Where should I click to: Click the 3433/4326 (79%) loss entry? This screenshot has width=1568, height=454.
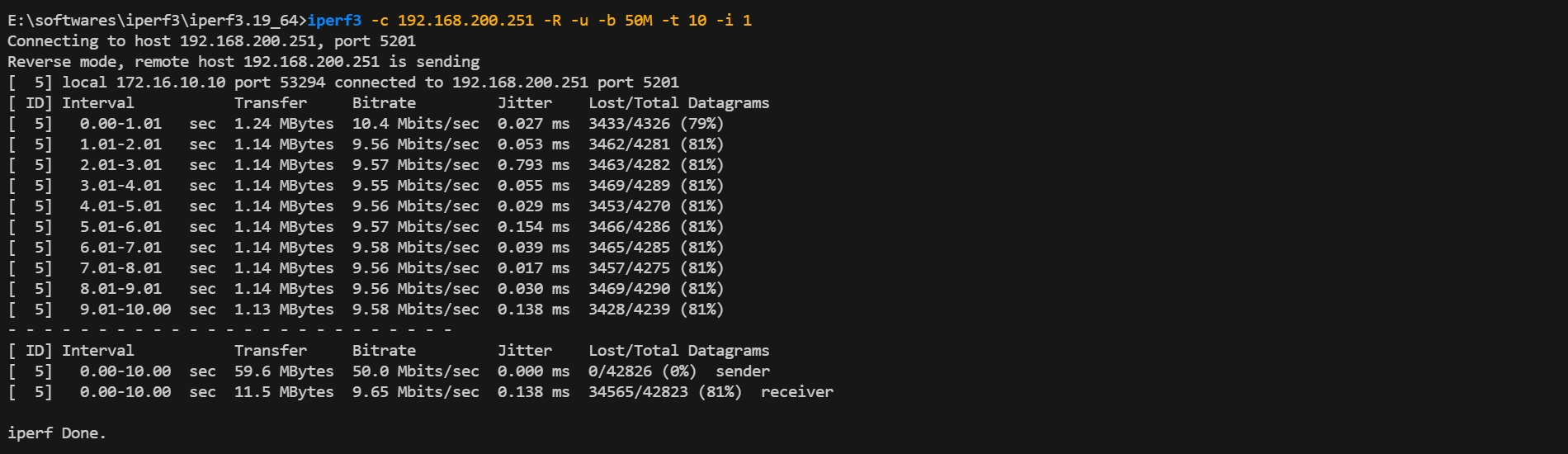pyautogui.click(x=655, y=124)
